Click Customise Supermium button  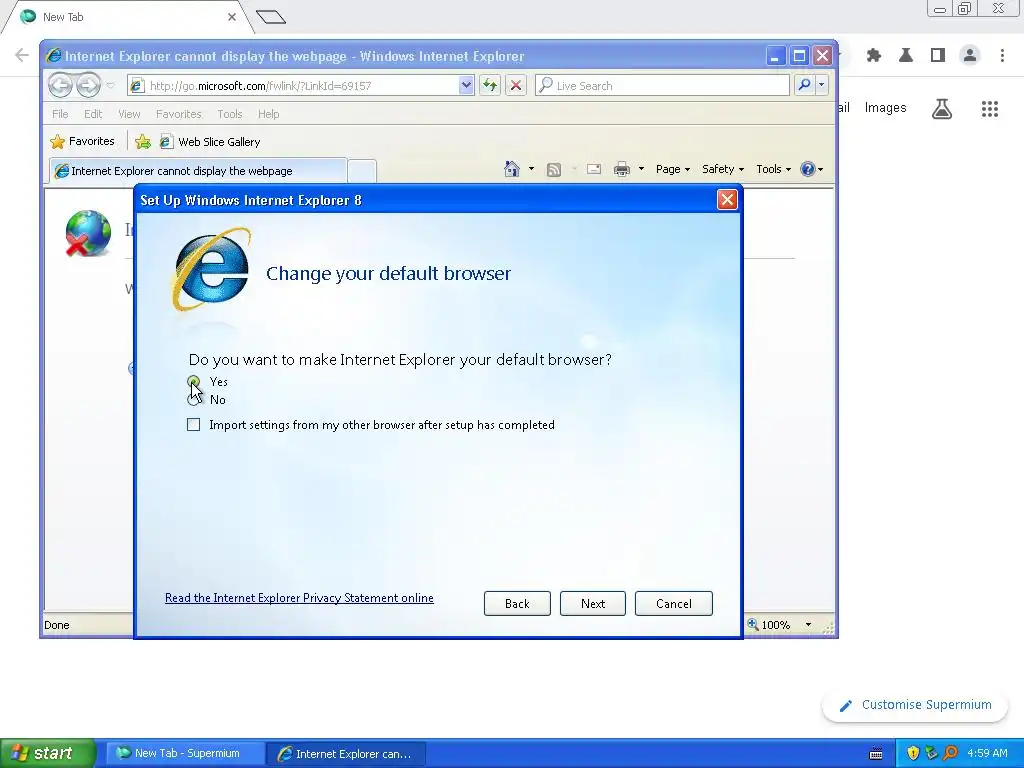(x=915, y=705)
